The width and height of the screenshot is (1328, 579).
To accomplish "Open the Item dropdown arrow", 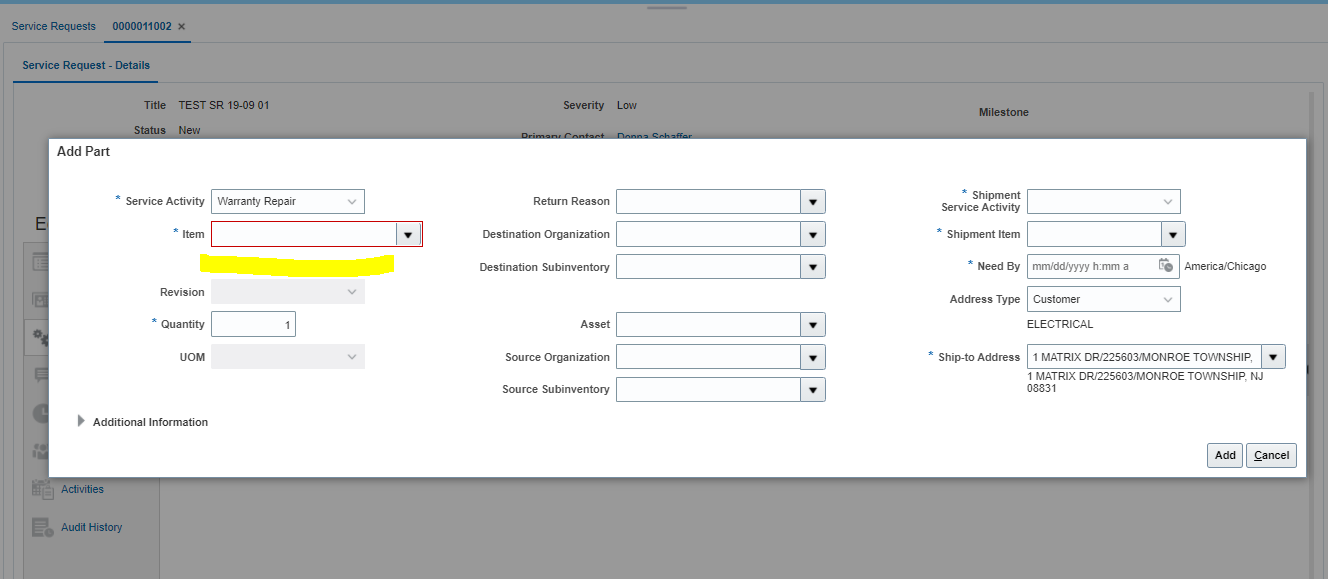I will (408, 234).
